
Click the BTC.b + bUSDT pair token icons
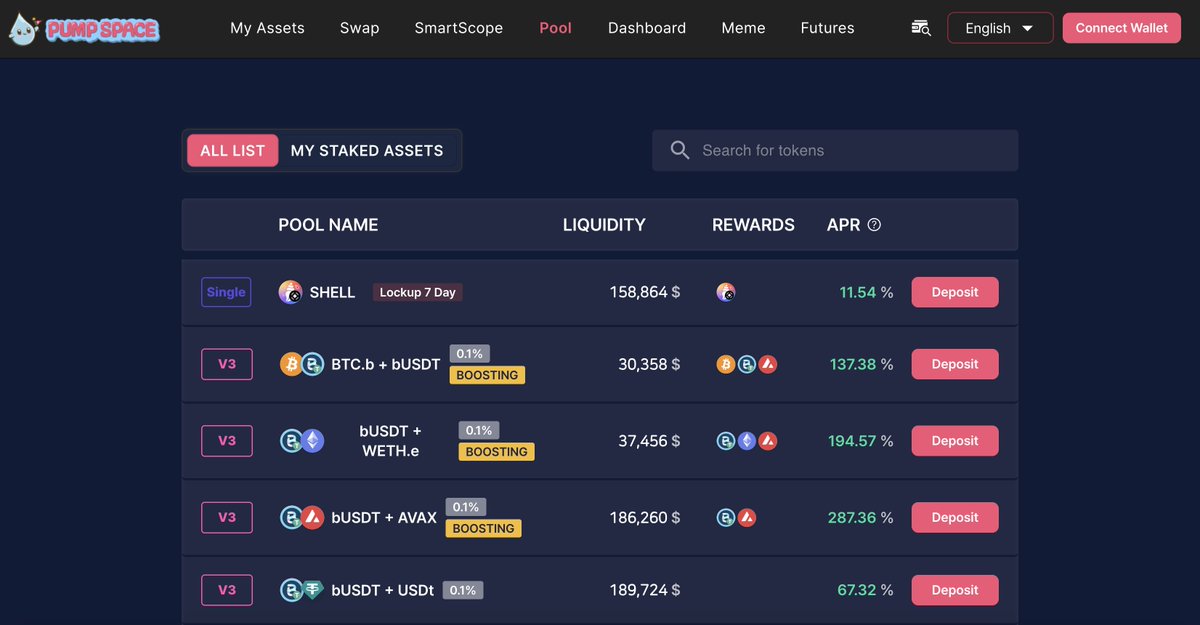coord(302,364)
